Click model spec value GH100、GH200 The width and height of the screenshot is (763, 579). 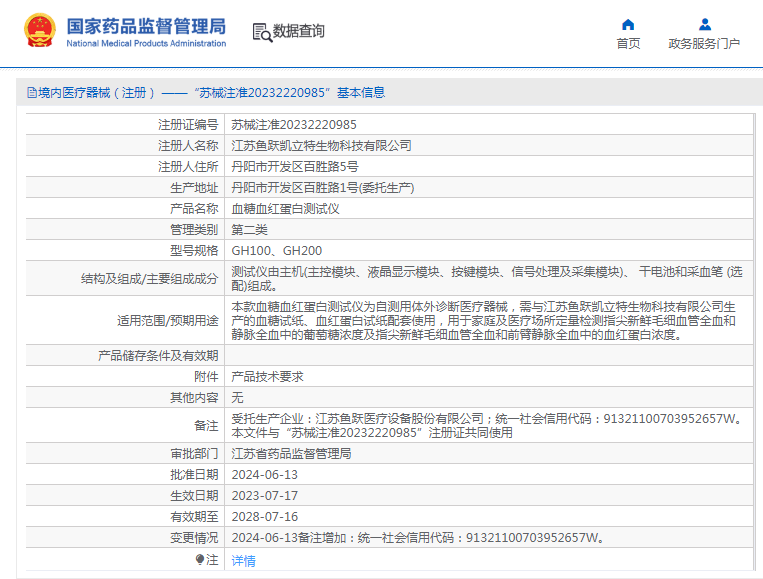click(x=277, y=251)
